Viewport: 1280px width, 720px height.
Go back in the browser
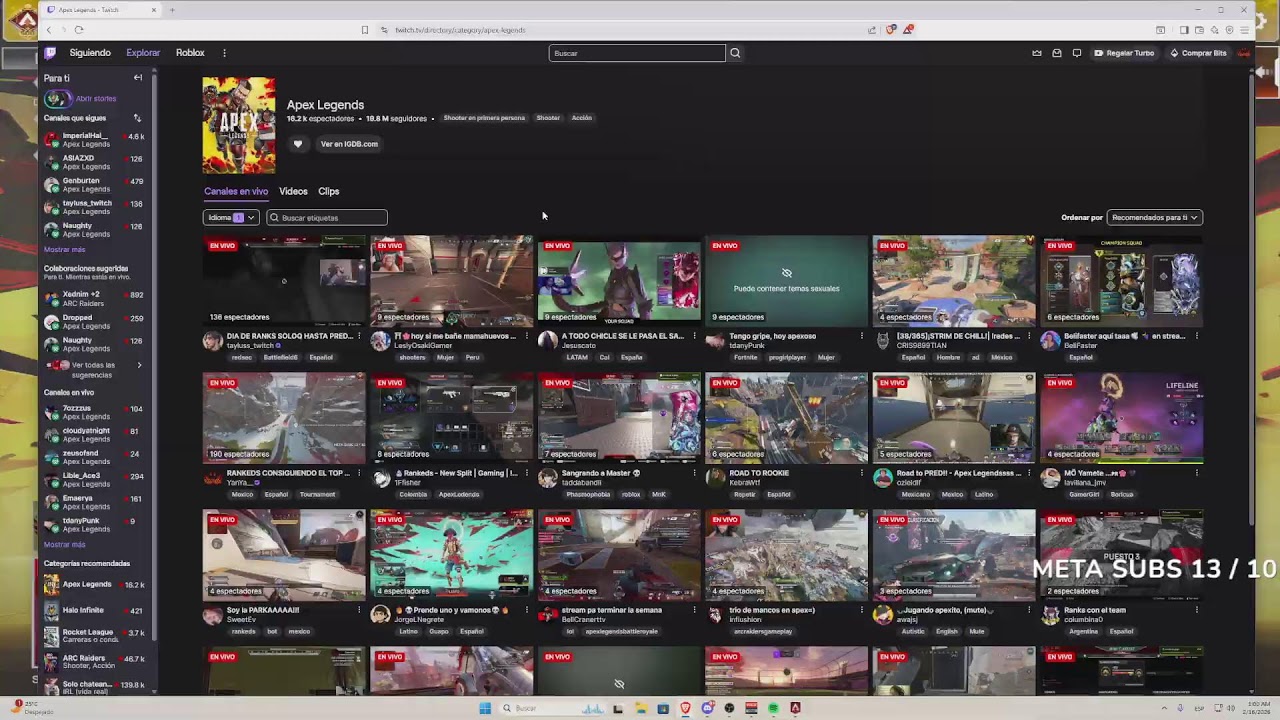tap(48, 30)
